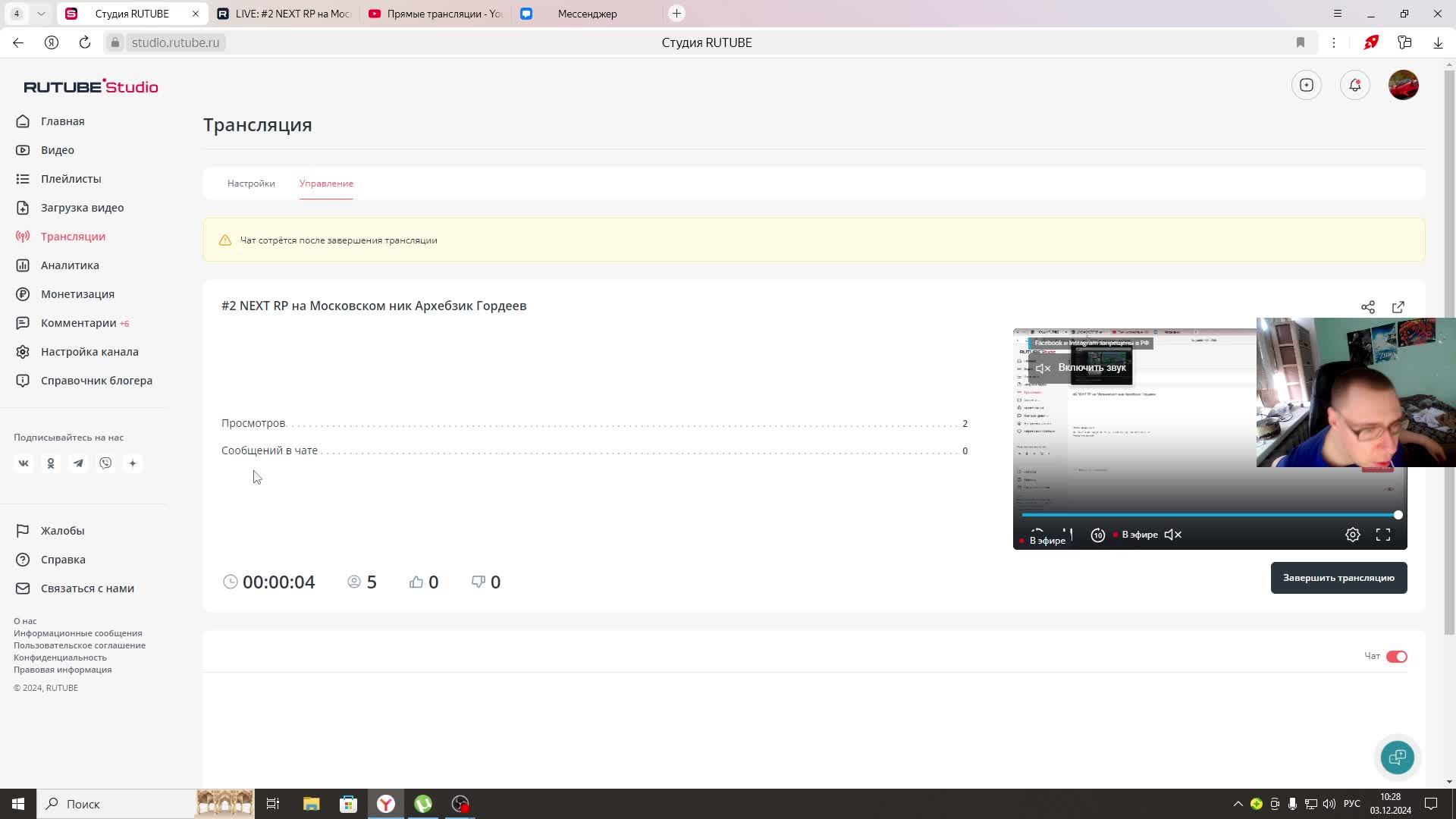Viewport: 1456px width, 819px height.
Task: Switch to the Настройки tab
Action: pos(251,184)
